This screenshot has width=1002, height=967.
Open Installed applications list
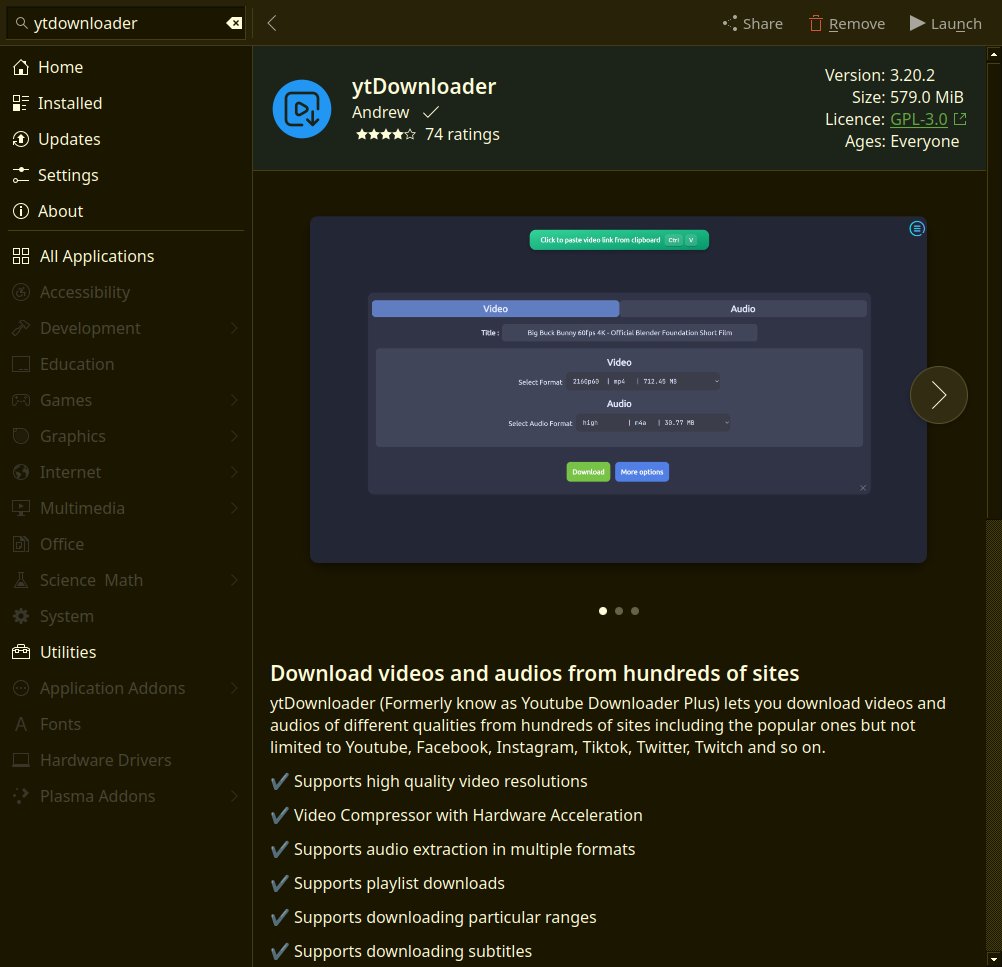tap(126, 103)
